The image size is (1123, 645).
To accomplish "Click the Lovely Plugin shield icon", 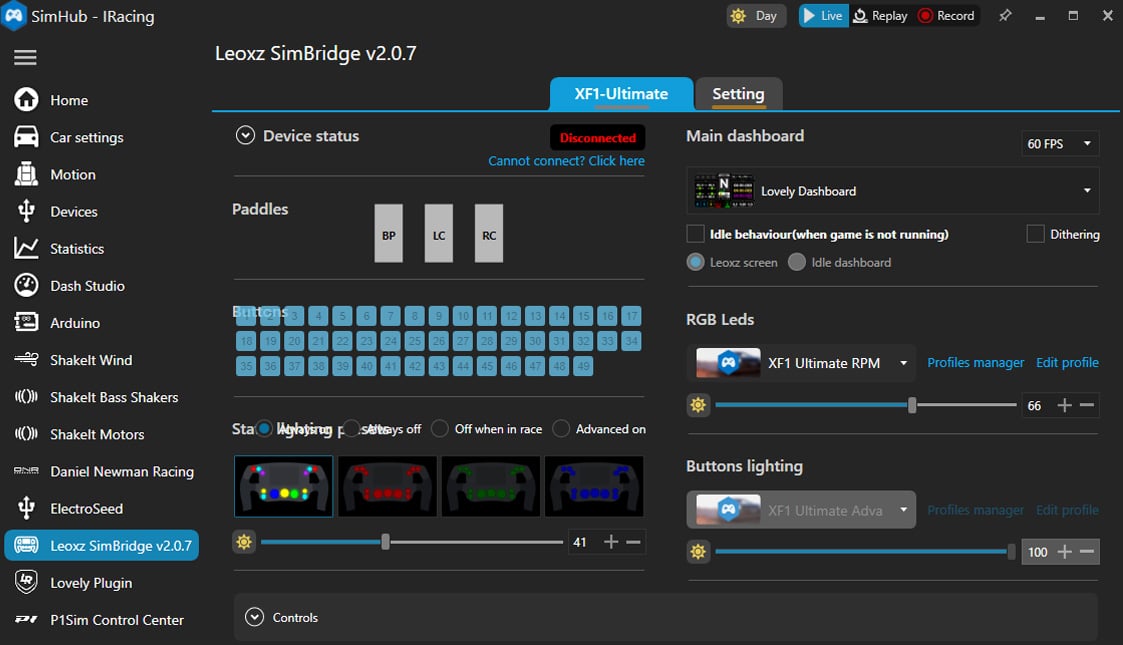I will (26, 582).
